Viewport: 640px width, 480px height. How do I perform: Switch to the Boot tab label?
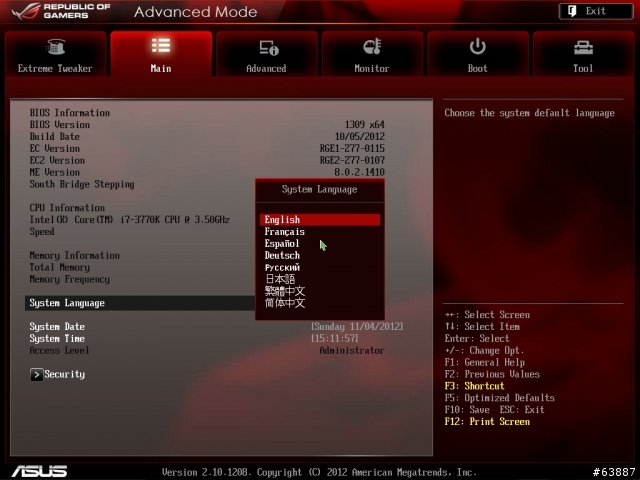(x=478, y=69)
